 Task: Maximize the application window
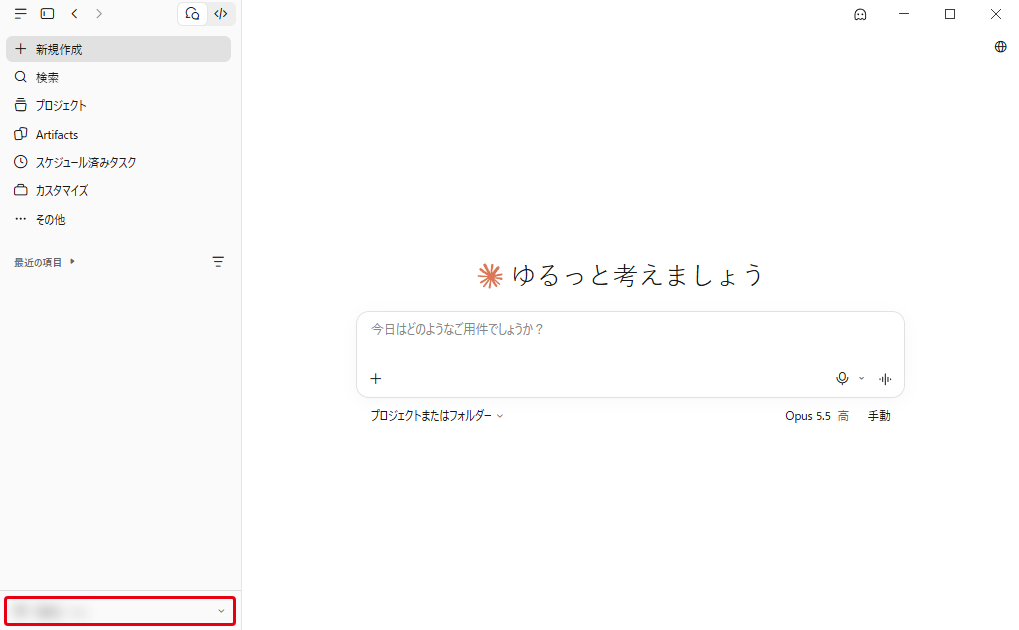pos(950,14)
